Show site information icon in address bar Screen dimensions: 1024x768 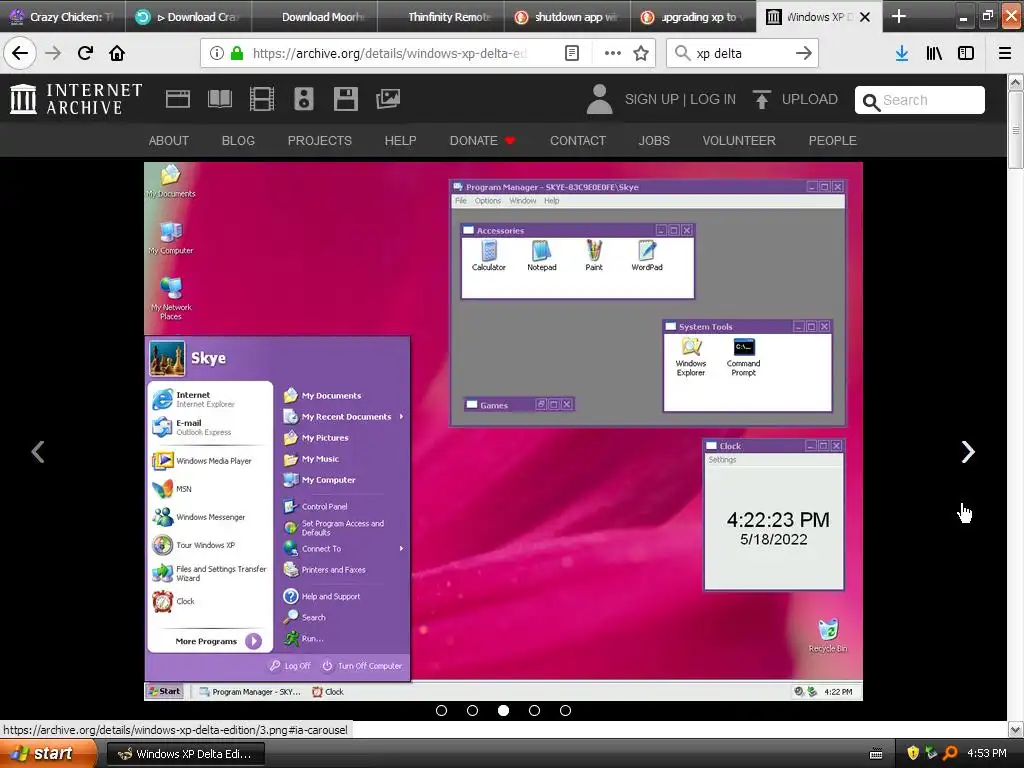click(x=217, y=53)
